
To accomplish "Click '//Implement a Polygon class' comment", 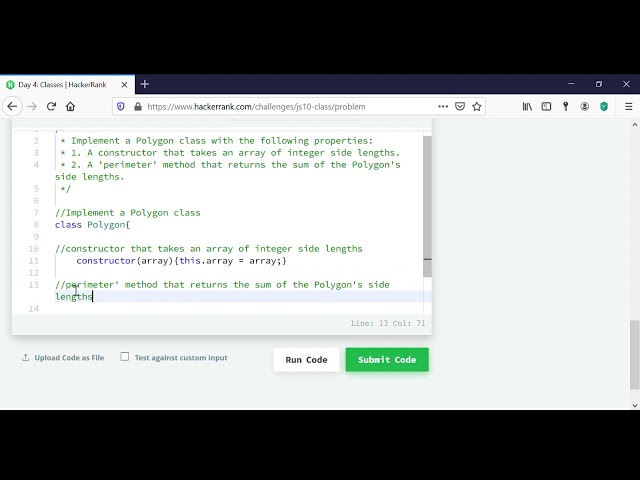I will click(x=128, y=213).
